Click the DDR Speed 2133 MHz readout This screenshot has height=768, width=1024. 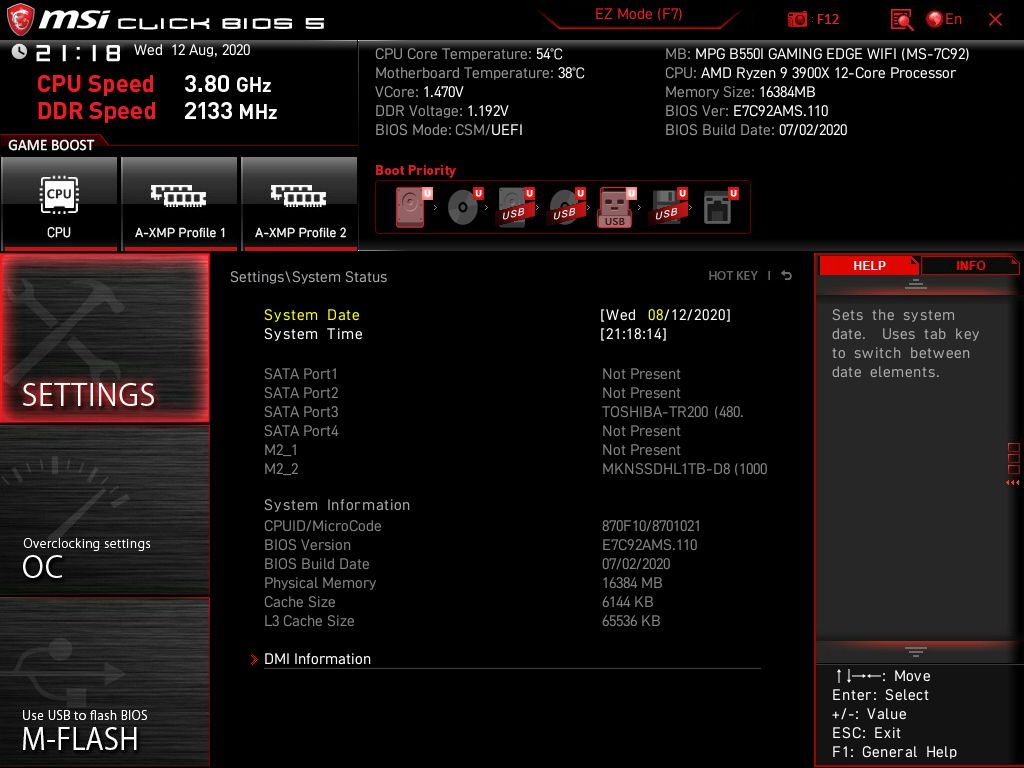(157, 111)
